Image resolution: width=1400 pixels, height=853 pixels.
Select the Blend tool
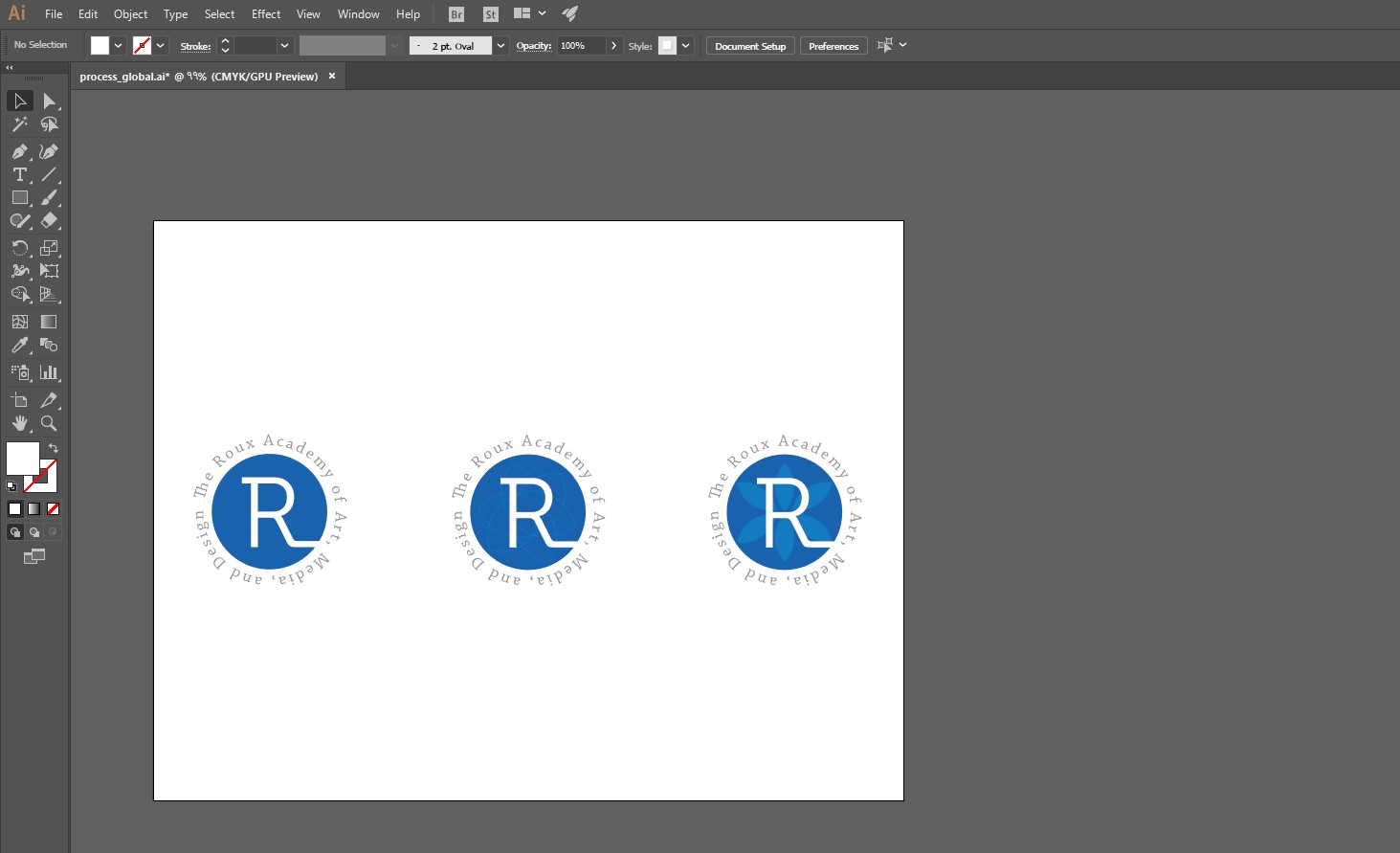tap(50, 345)
